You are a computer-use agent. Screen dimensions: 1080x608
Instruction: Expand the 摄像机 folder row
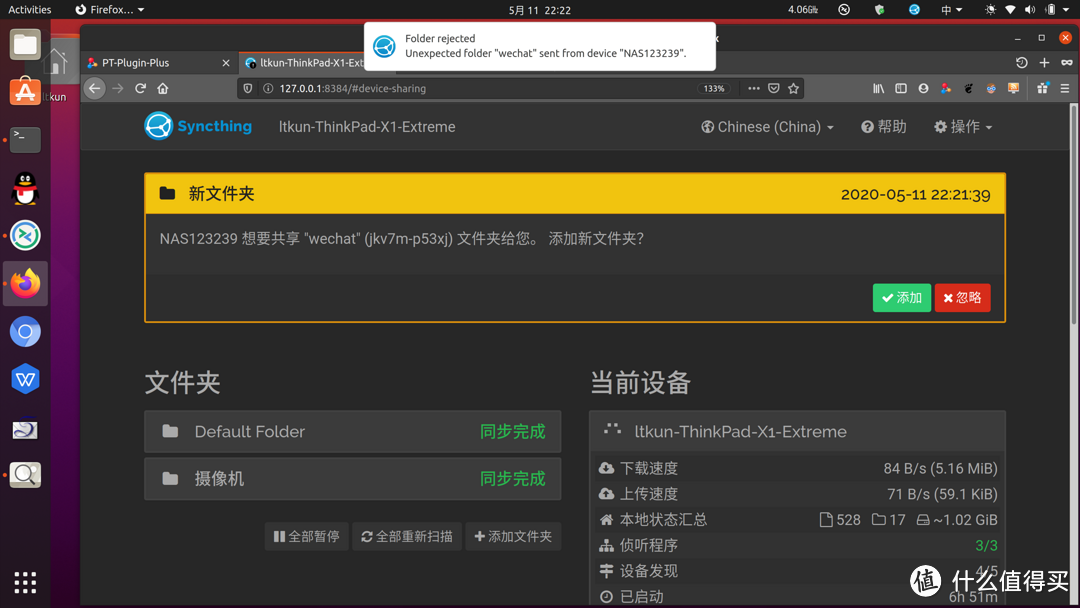(353, 479)
